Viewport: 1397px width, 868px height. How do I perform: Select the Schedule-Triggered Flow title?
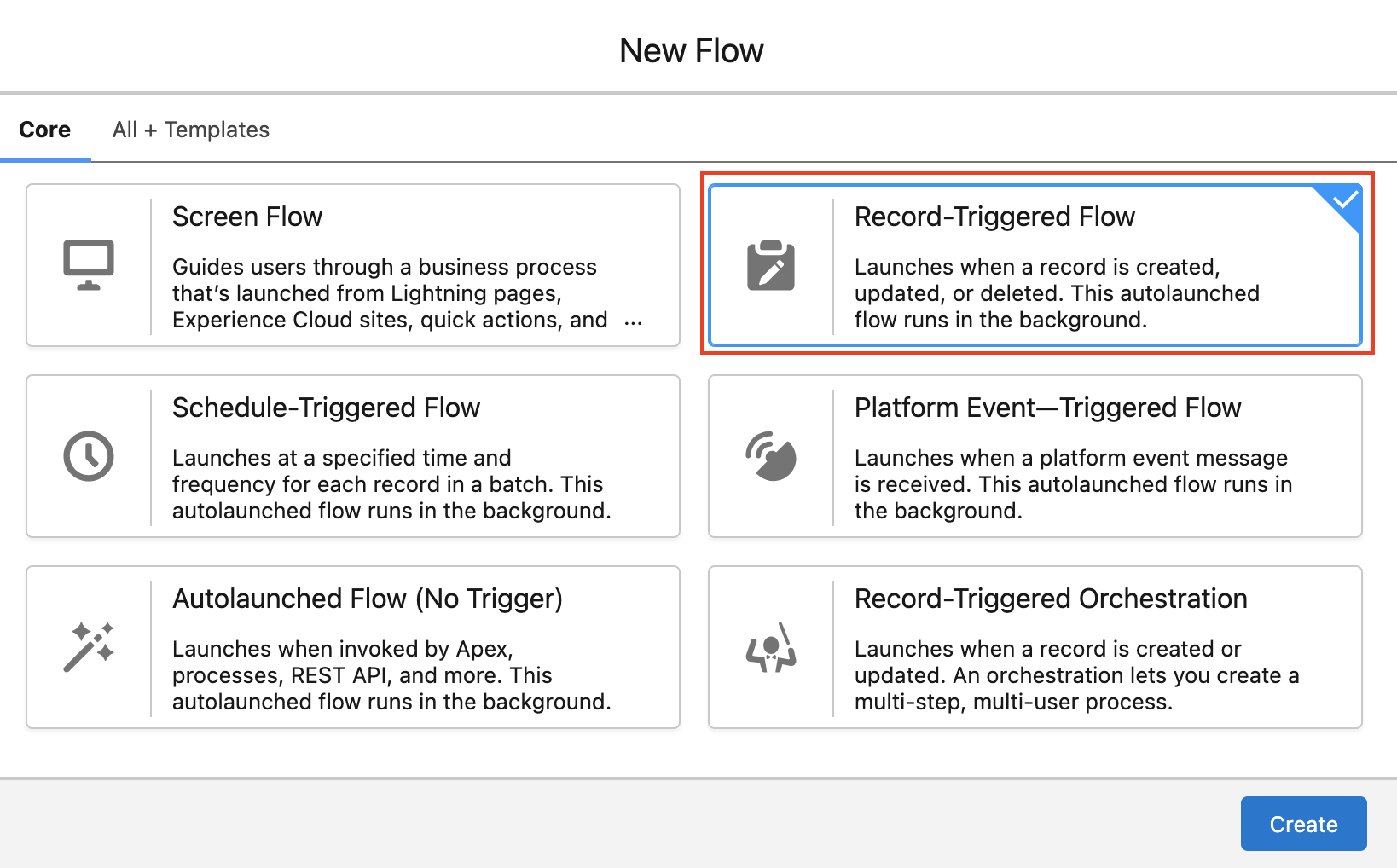tap(326, 408)
